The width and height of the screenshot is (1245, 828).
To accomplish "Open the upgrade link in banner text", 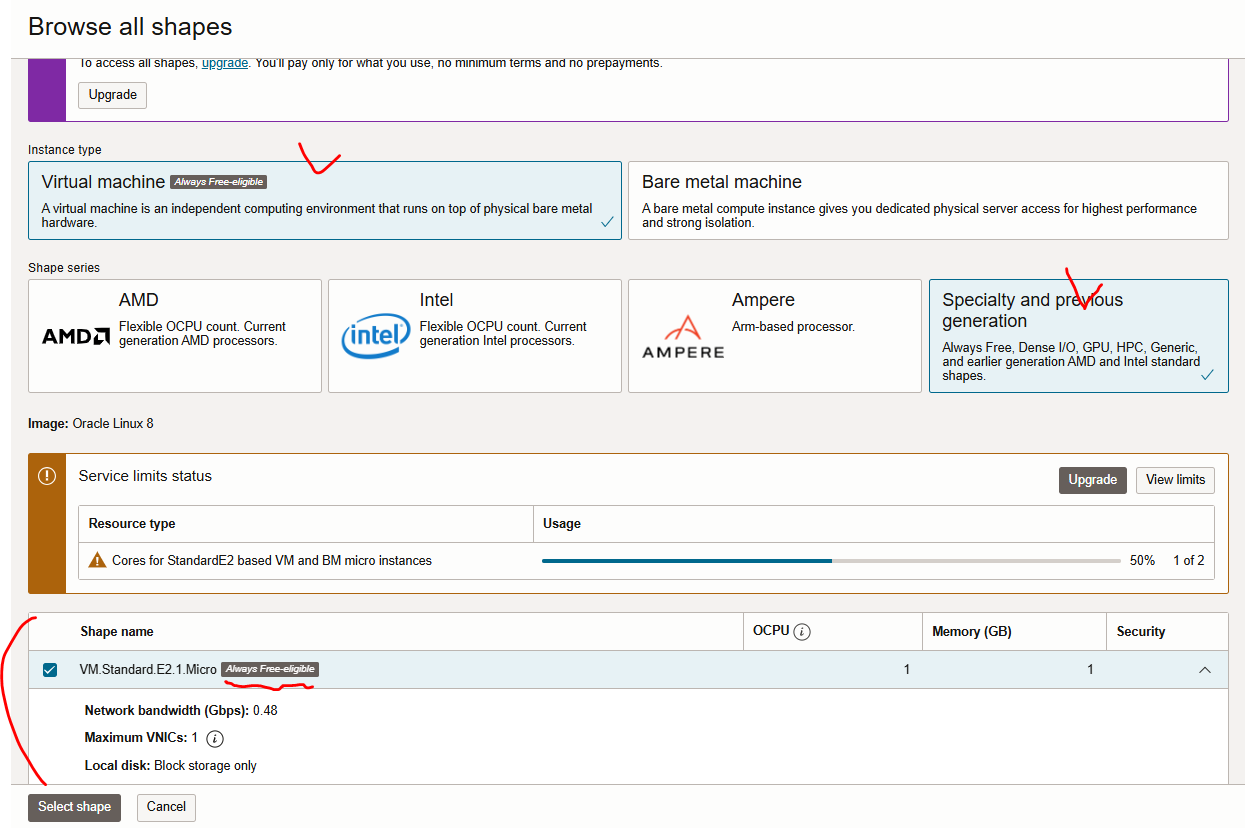I will point(225,63).
